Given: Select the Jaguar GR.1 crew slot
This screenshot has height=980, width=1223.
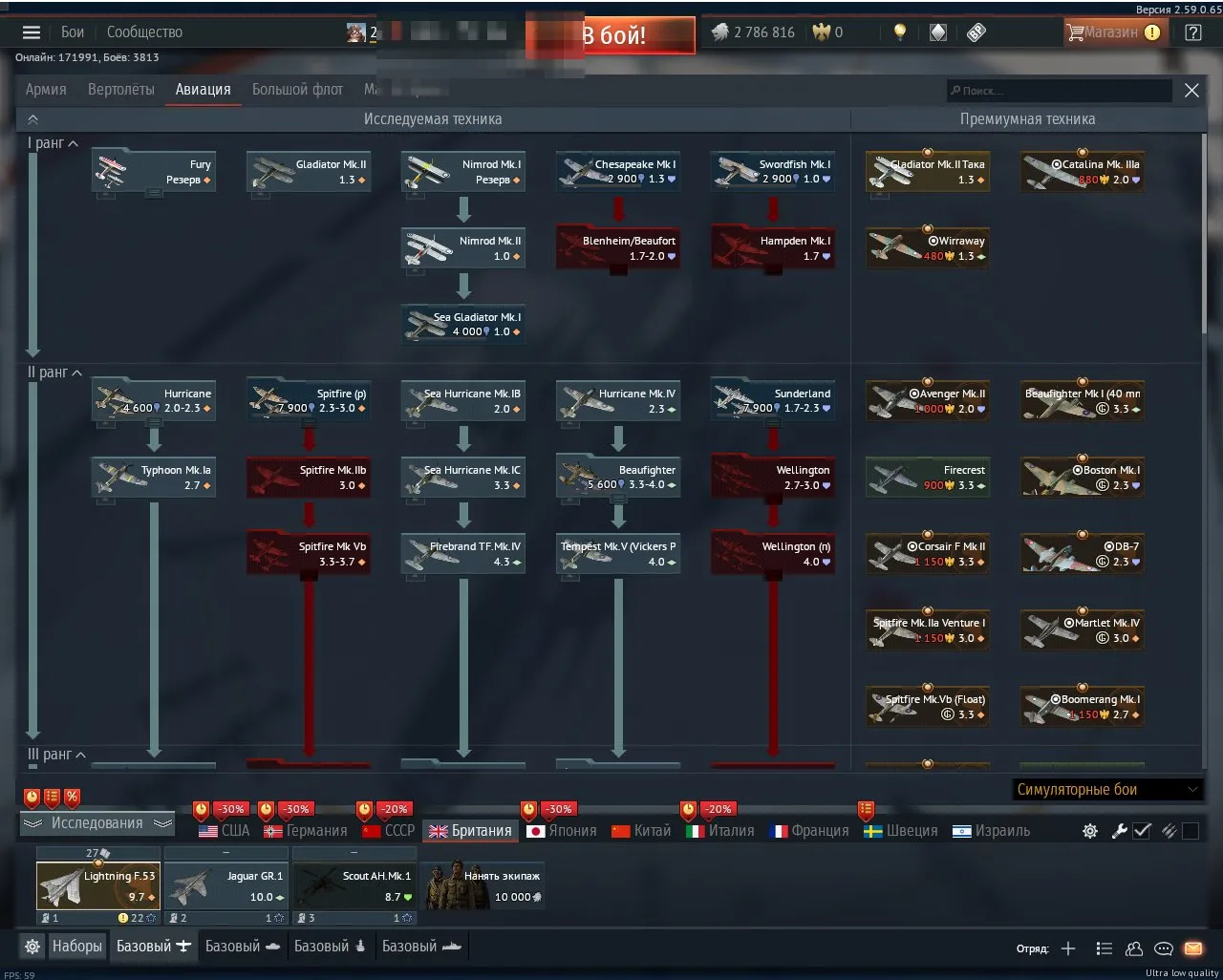Looking at the screenshot, I should tap(226, 885).
